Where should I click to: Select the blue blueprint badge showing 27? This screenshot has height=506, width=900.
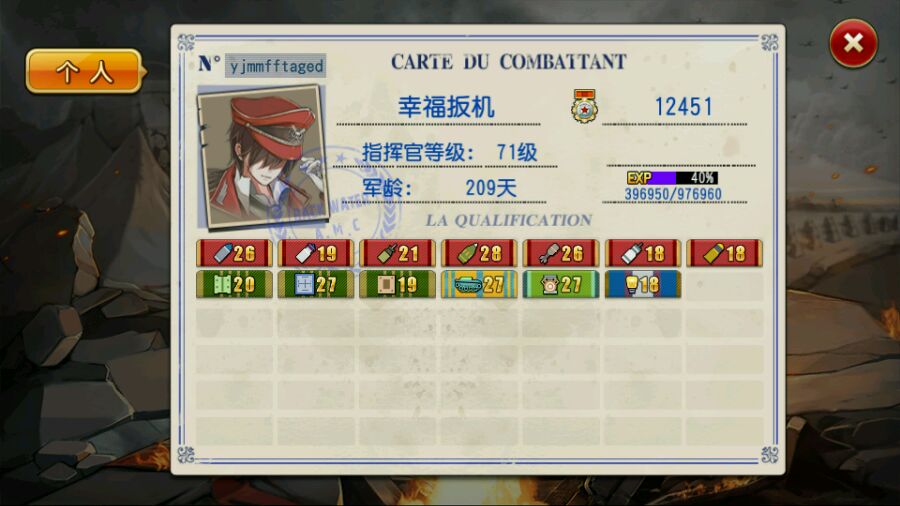click(316, 285)
